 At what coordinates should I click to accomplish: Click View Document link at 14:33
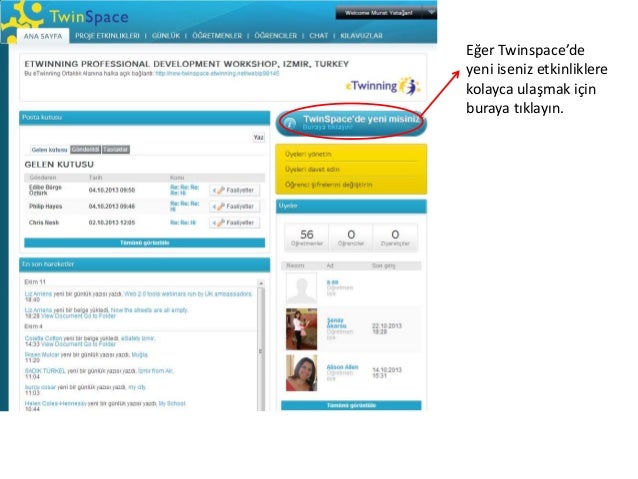[60, 344]
